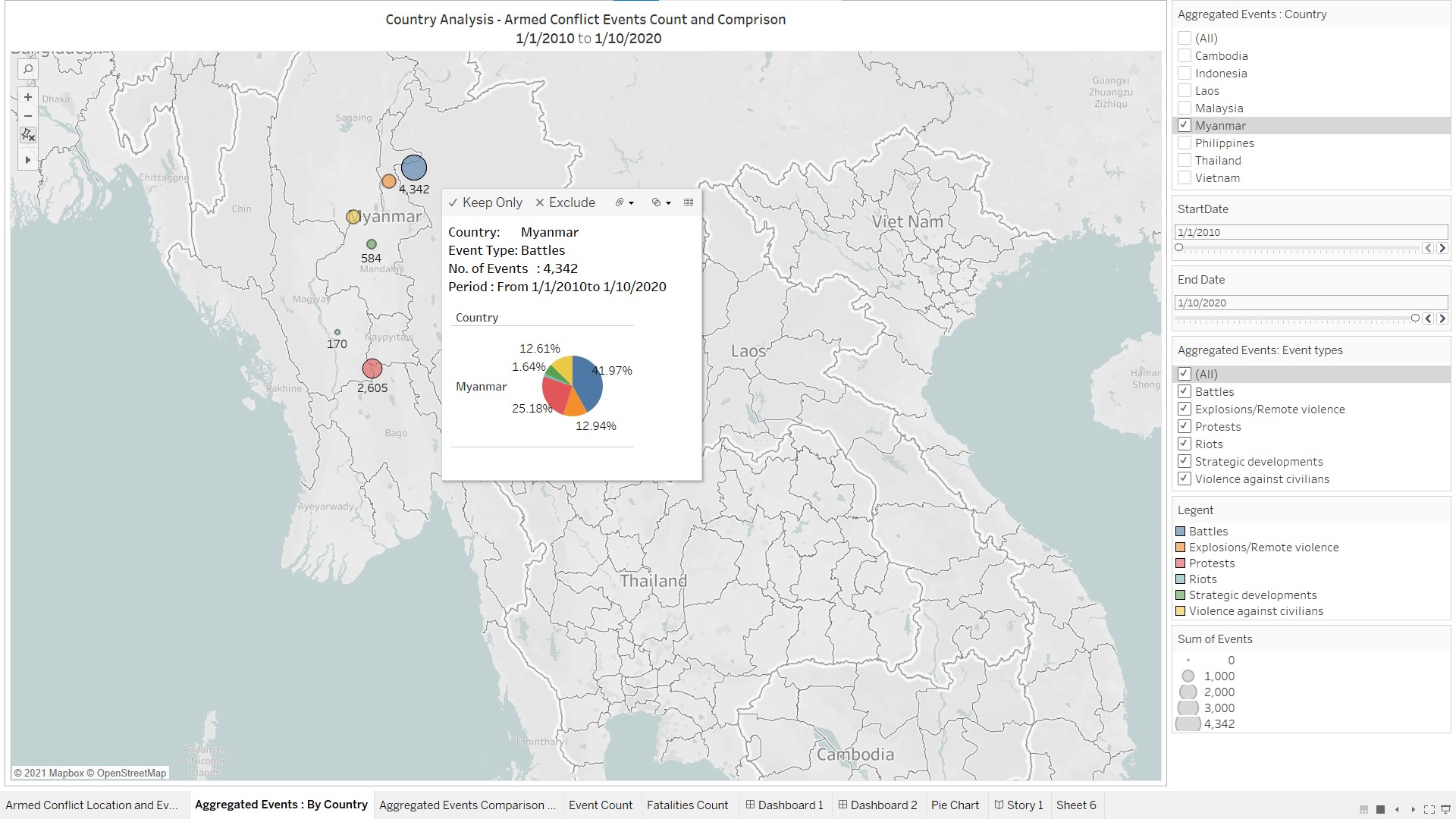The image size is (1456, 819).
Task: Open the Dashboard 2 tab
Action: 877,805
